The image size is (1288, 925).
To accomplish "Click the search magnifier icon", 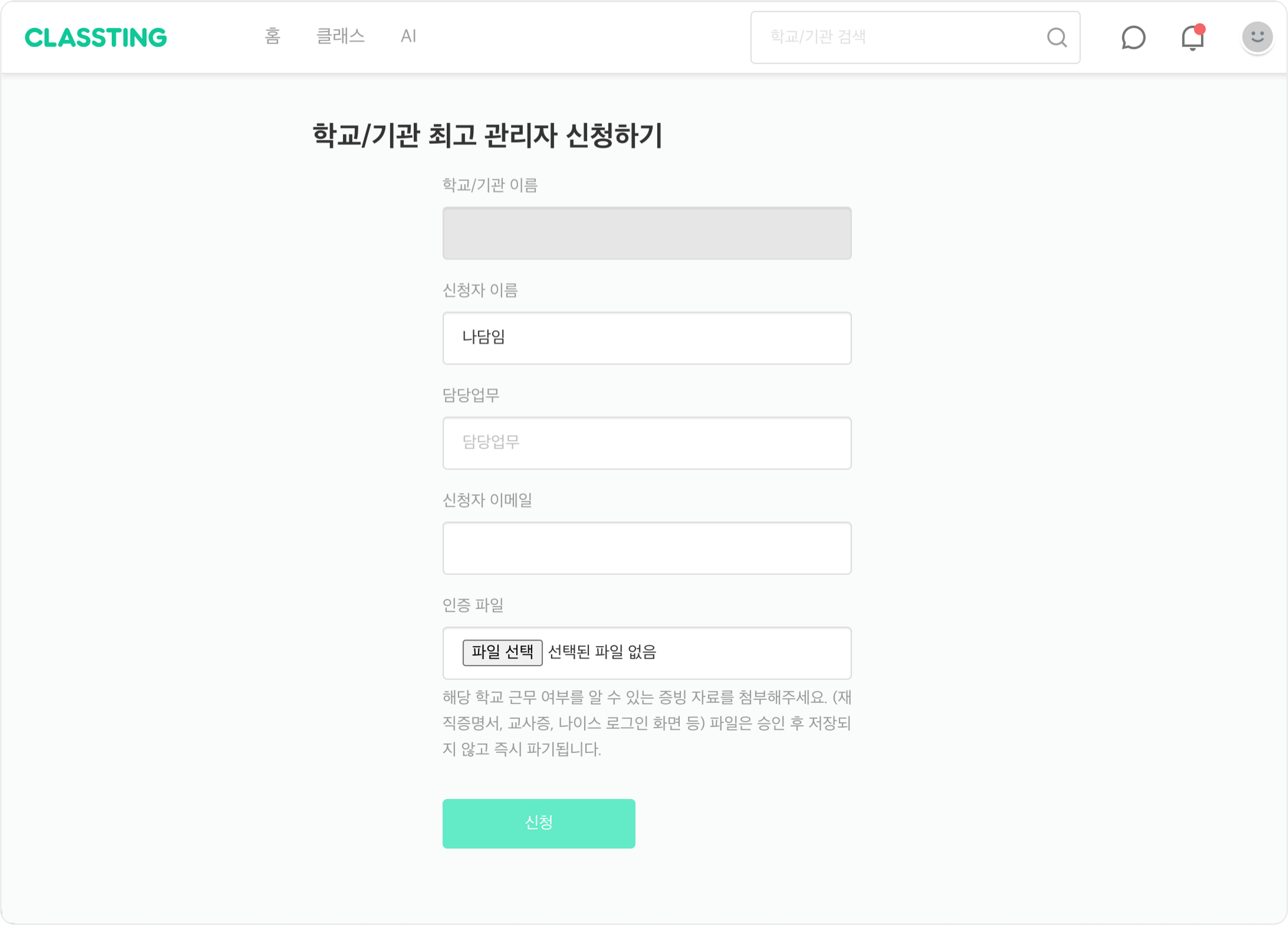I will point(1056,37).
